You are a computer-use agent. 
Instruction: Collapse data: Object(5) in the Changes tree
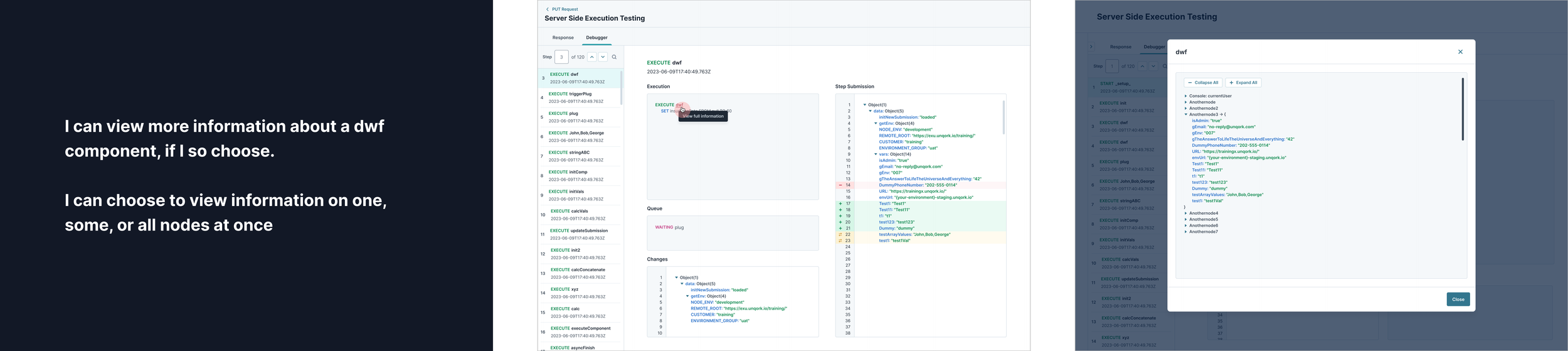point(682,284)
